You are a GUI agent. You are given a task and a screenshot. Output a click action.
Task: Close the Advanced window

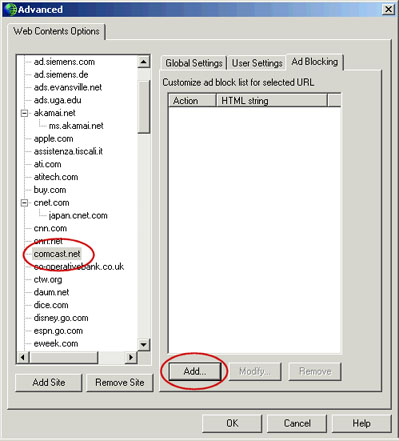tap(389, 9)
